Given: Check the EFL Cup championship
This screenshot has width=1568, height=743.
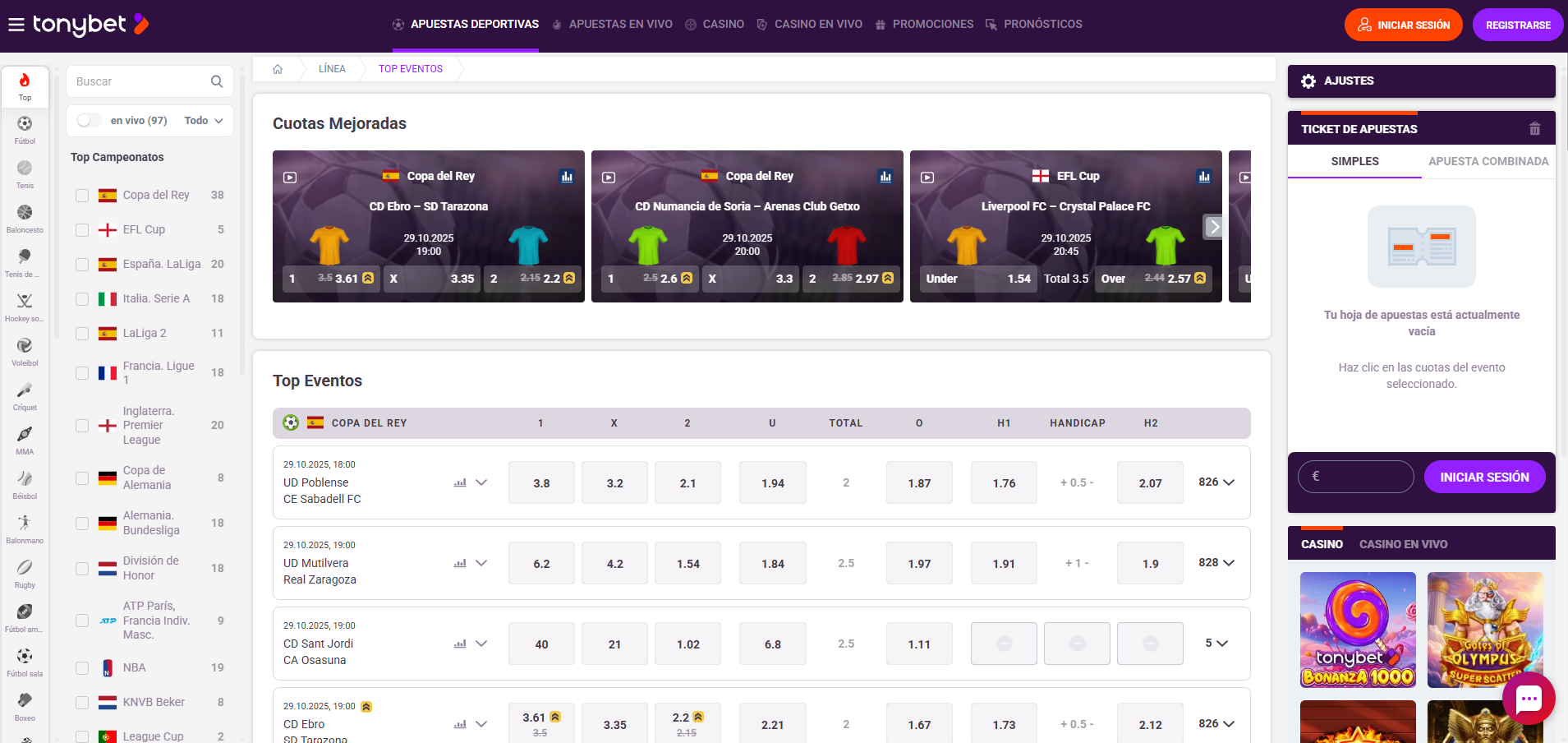Looking at the screenshot, I should (82, 230).
